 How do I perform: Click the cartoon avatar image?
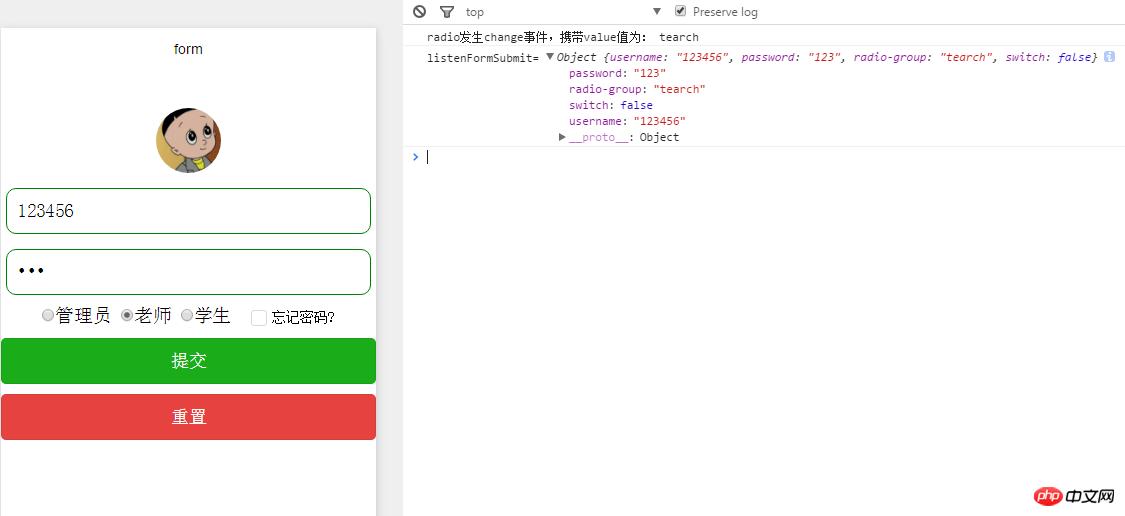(188, 140)
